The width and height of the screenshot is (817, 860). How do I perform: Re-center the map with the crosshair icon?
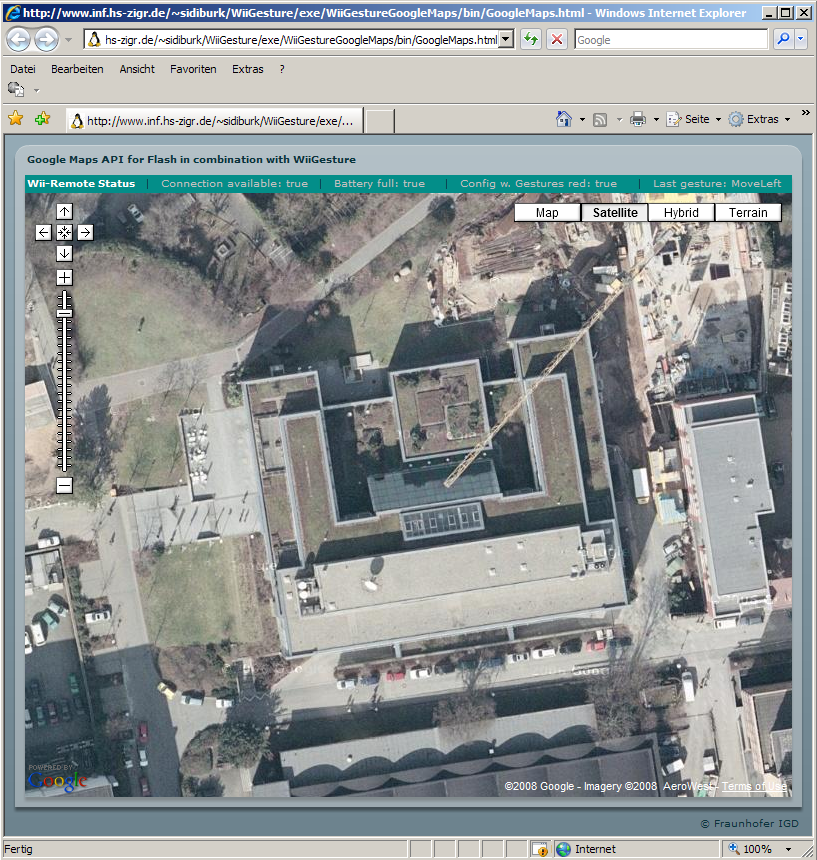click(x=64, y=232)
